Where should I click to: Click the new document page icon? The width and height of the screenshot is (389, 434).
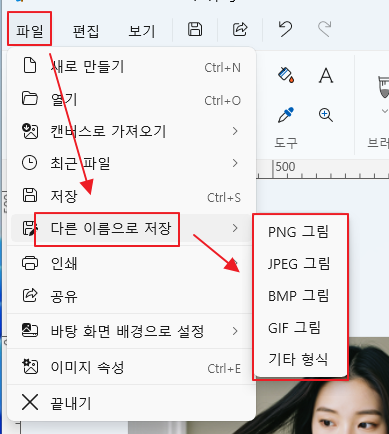[x=30, y=65]
